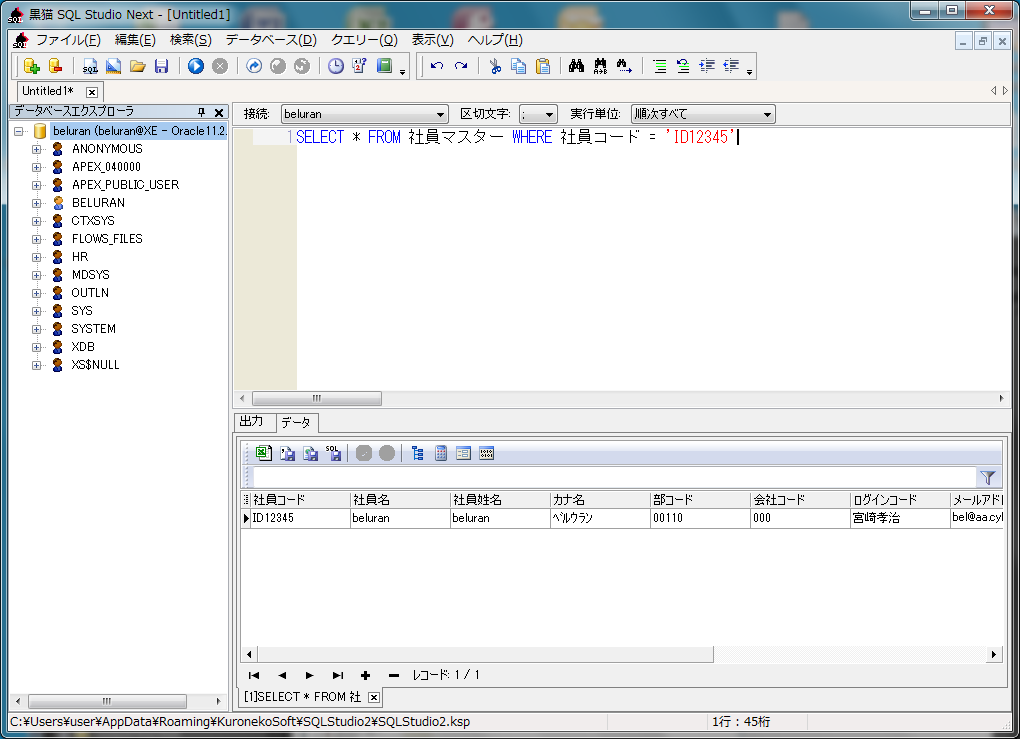
Task: Save the file with the floppy disk icon in the main toolbar
Action: [161, 66]
